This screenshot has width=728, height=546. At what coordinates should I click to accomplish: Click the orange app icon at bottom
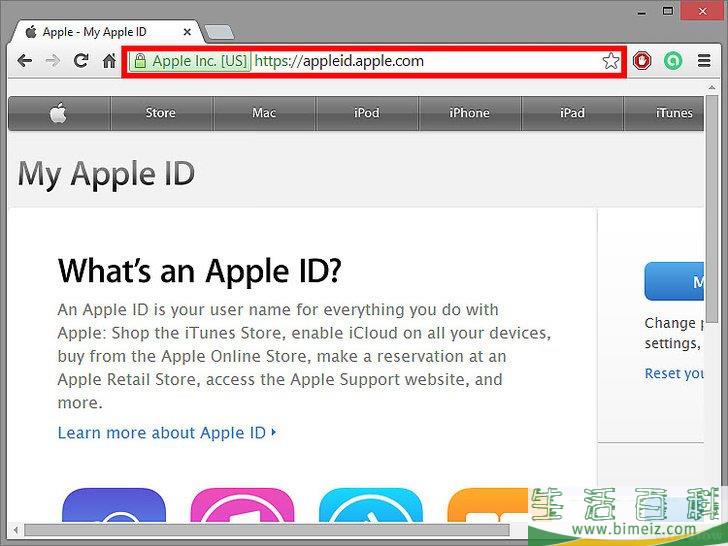488,505
